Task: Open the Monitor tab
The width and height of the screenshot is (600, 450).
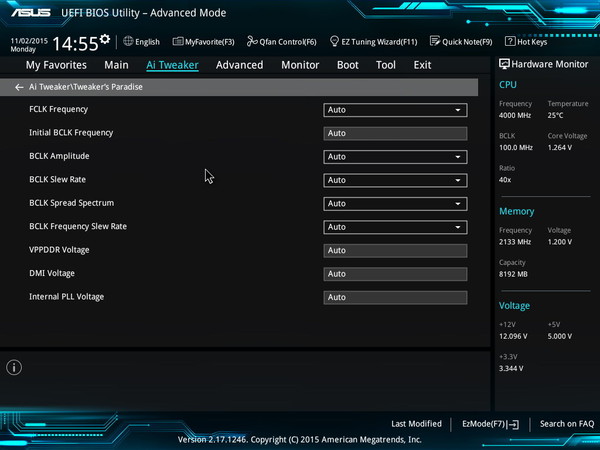Action: (300, 65)
